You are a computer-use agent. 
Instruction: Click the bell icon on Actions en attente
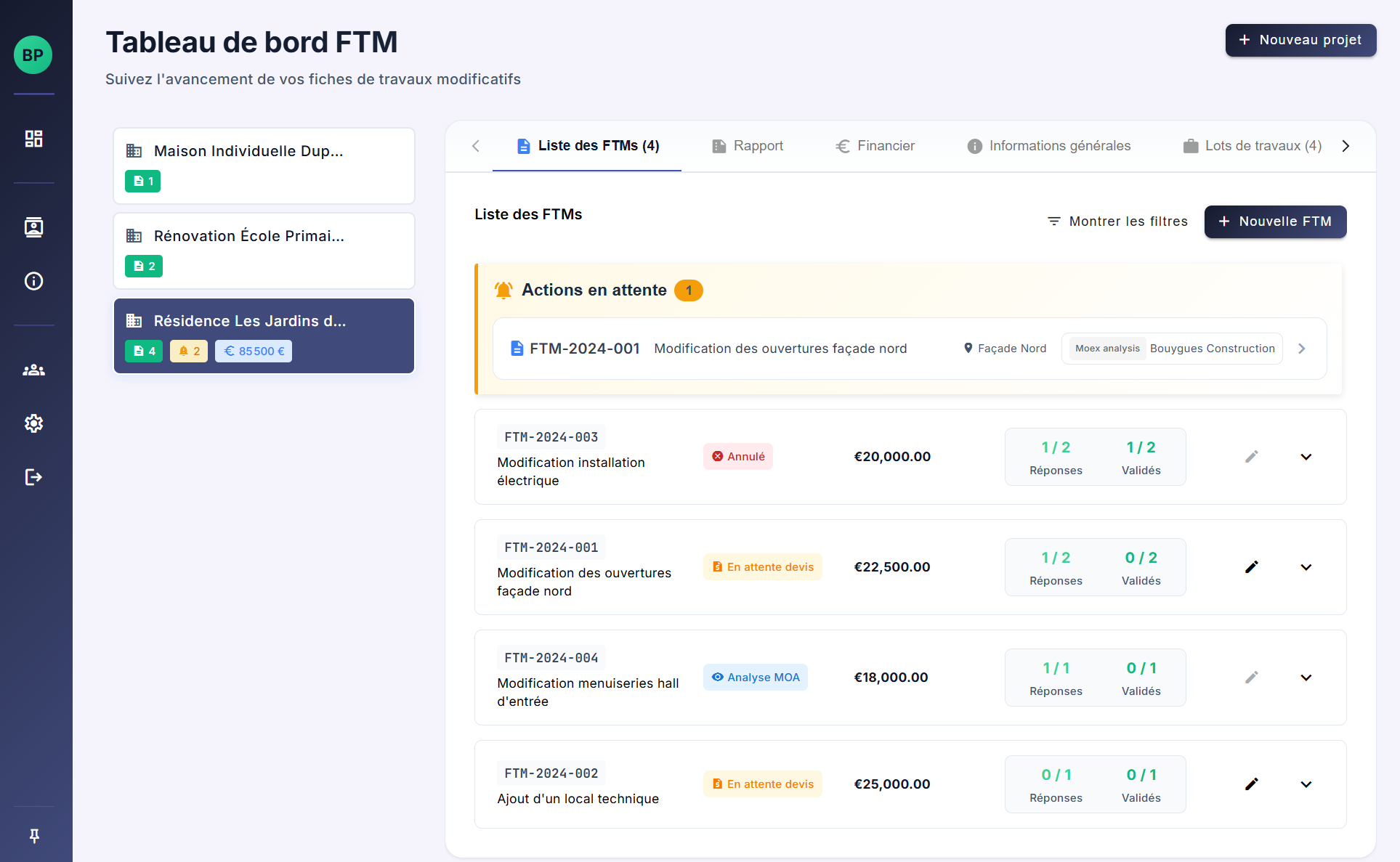[x=502, y=290]
